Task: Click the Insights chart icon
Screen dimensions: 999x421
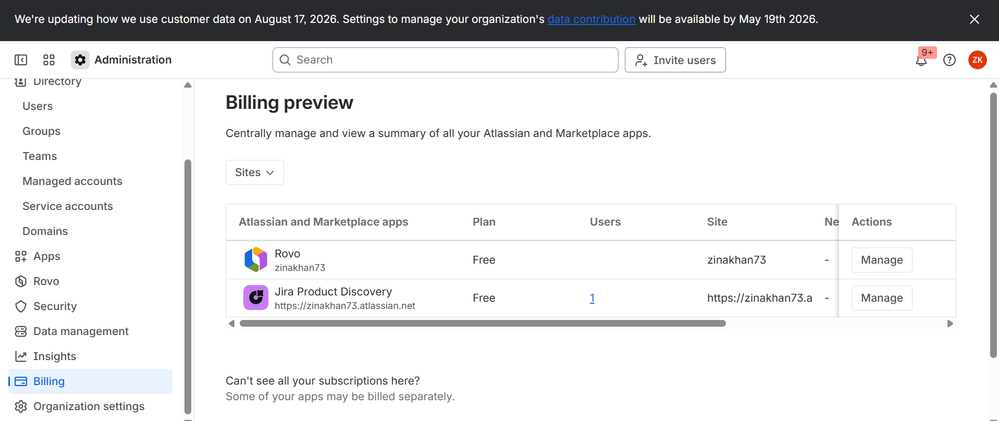Action: (x=21, y=356)
